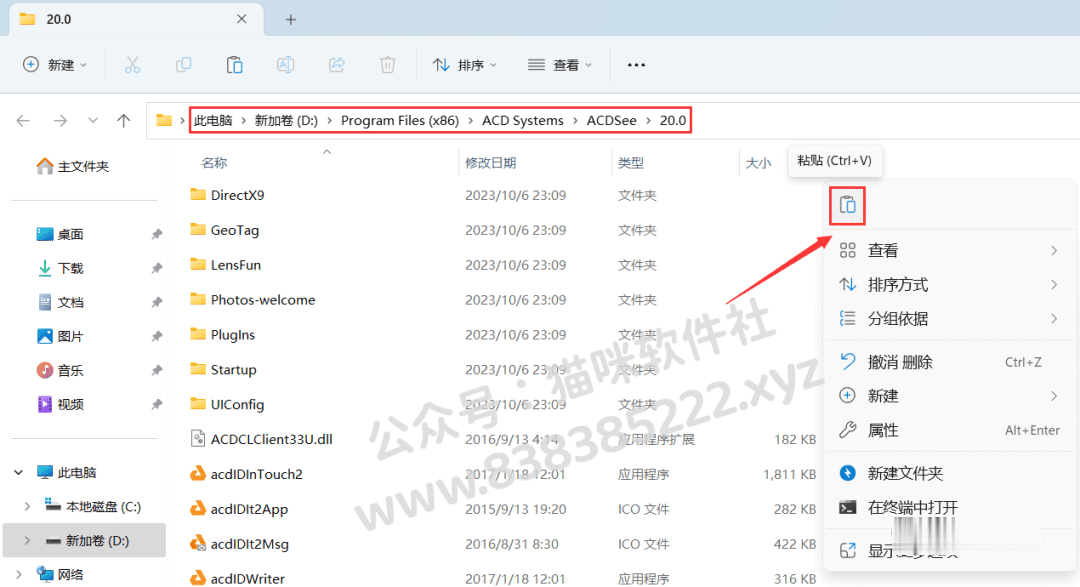Expand the 本地磁盘 (C:) tree node
This screenshot has height=587, width=1080.
[x=27, y=506]
